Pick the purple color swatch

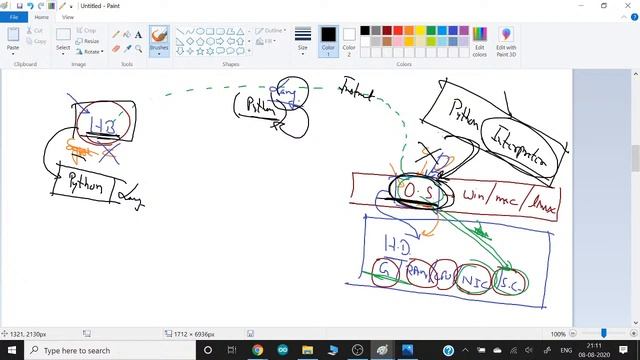464,31
